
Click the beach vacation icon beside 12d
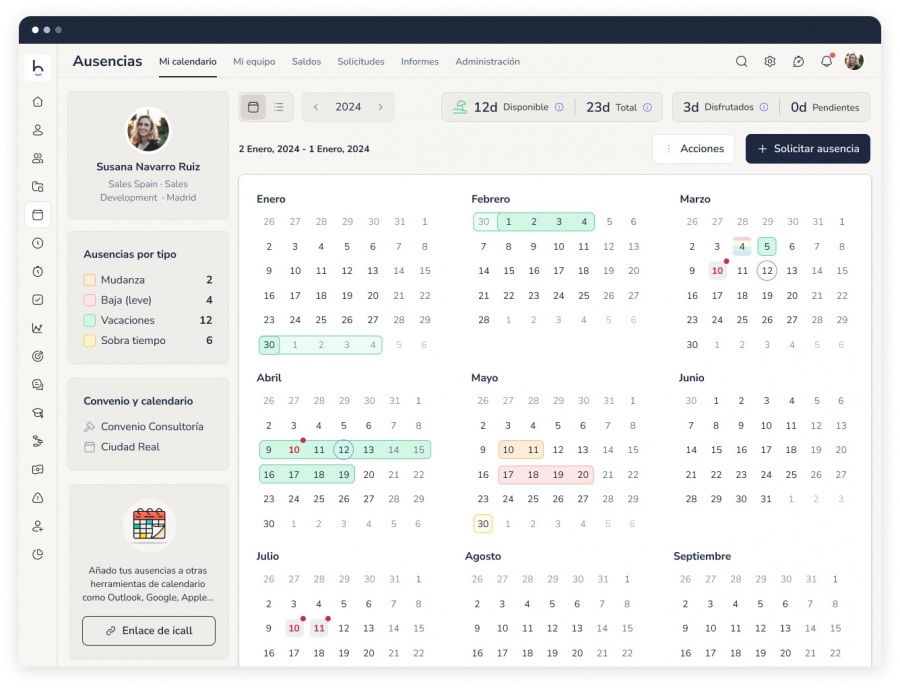[460, 107]
